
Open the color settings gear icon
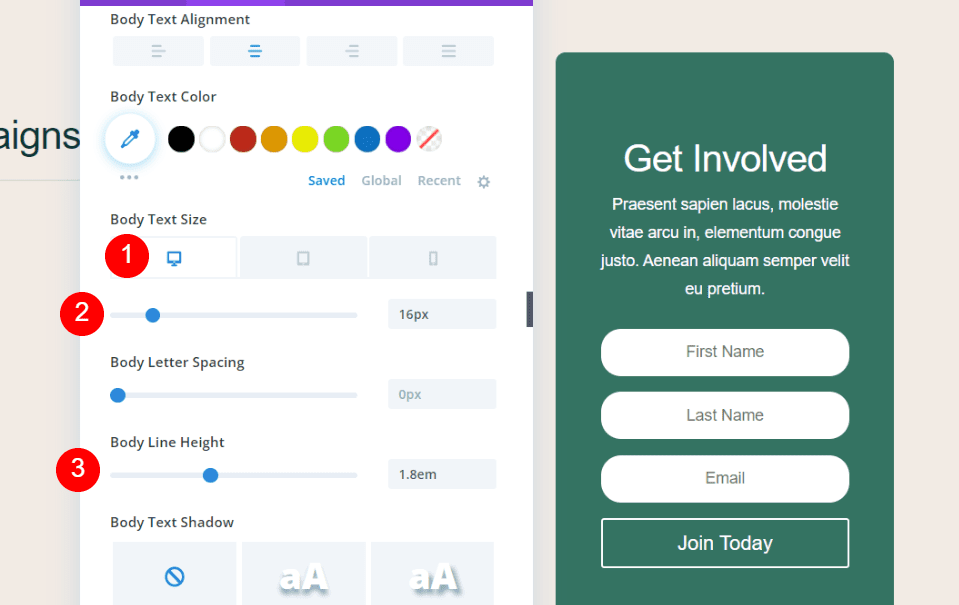483,181
